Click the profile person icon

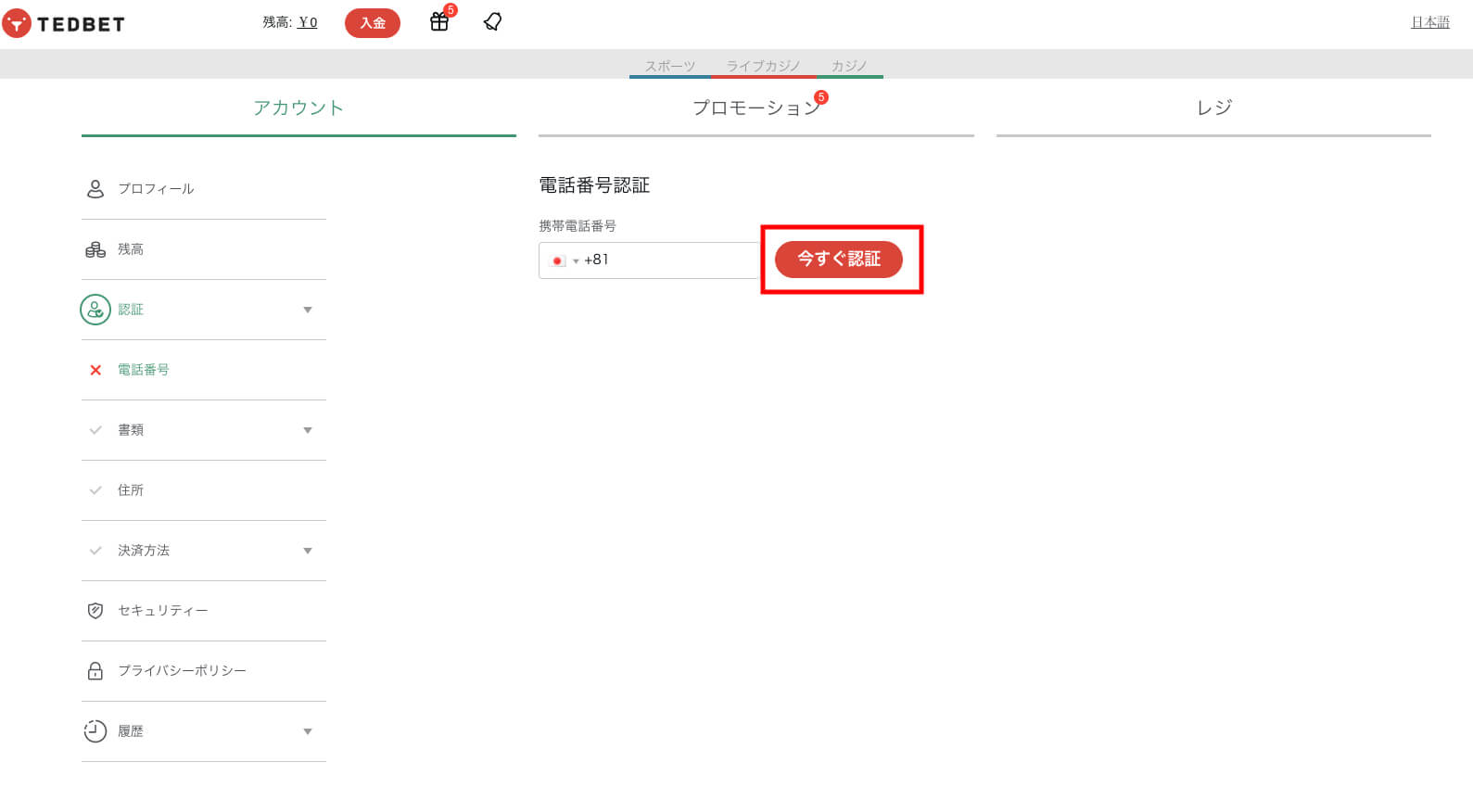click(95, 189)
